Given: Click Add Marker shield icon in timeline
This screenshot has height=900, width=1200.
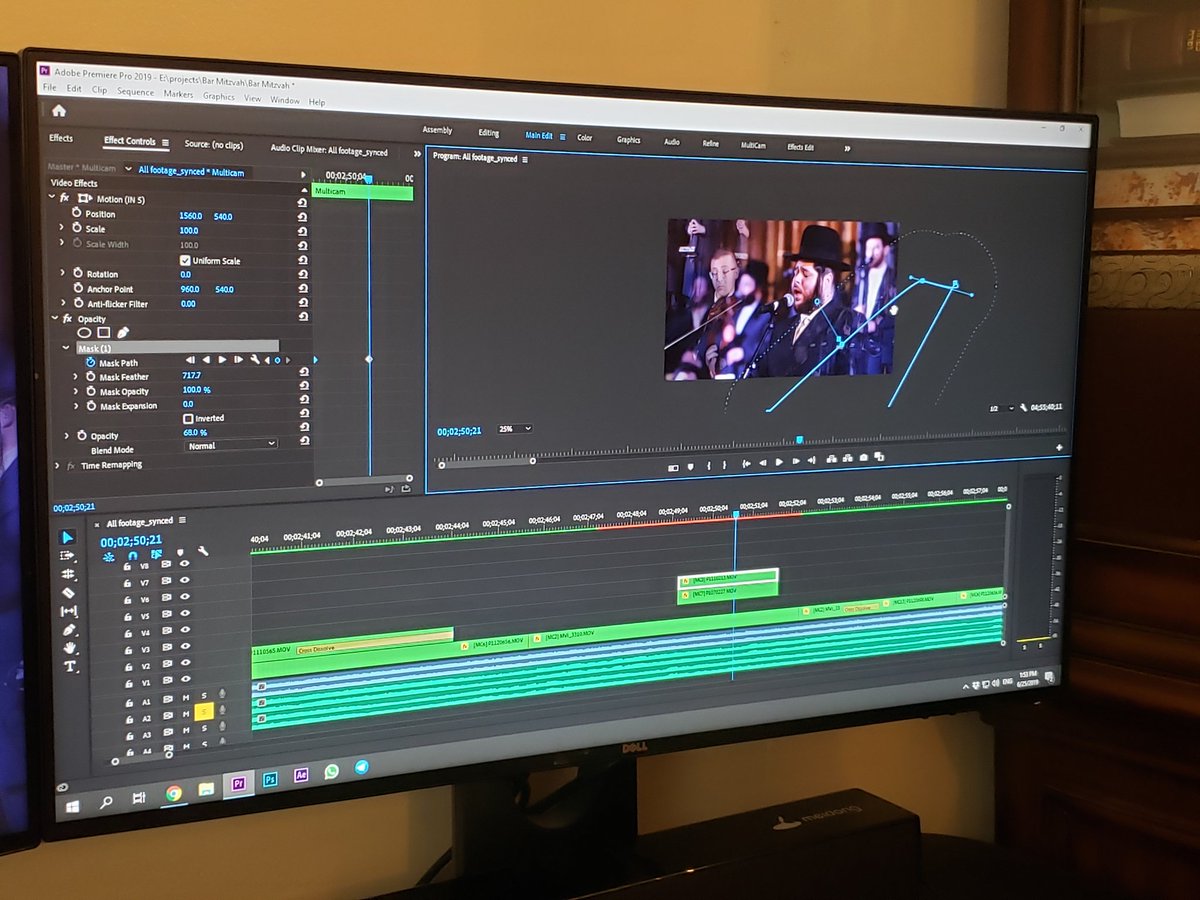Looking at the screenshot, I should click(x=180, y=552).
